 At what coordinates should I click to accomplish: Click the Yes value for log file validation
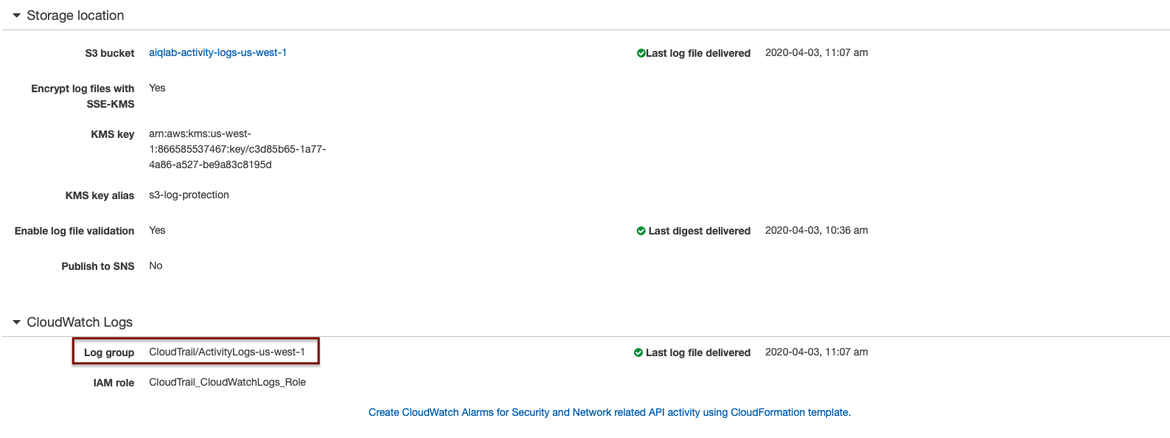pos(157,230)
